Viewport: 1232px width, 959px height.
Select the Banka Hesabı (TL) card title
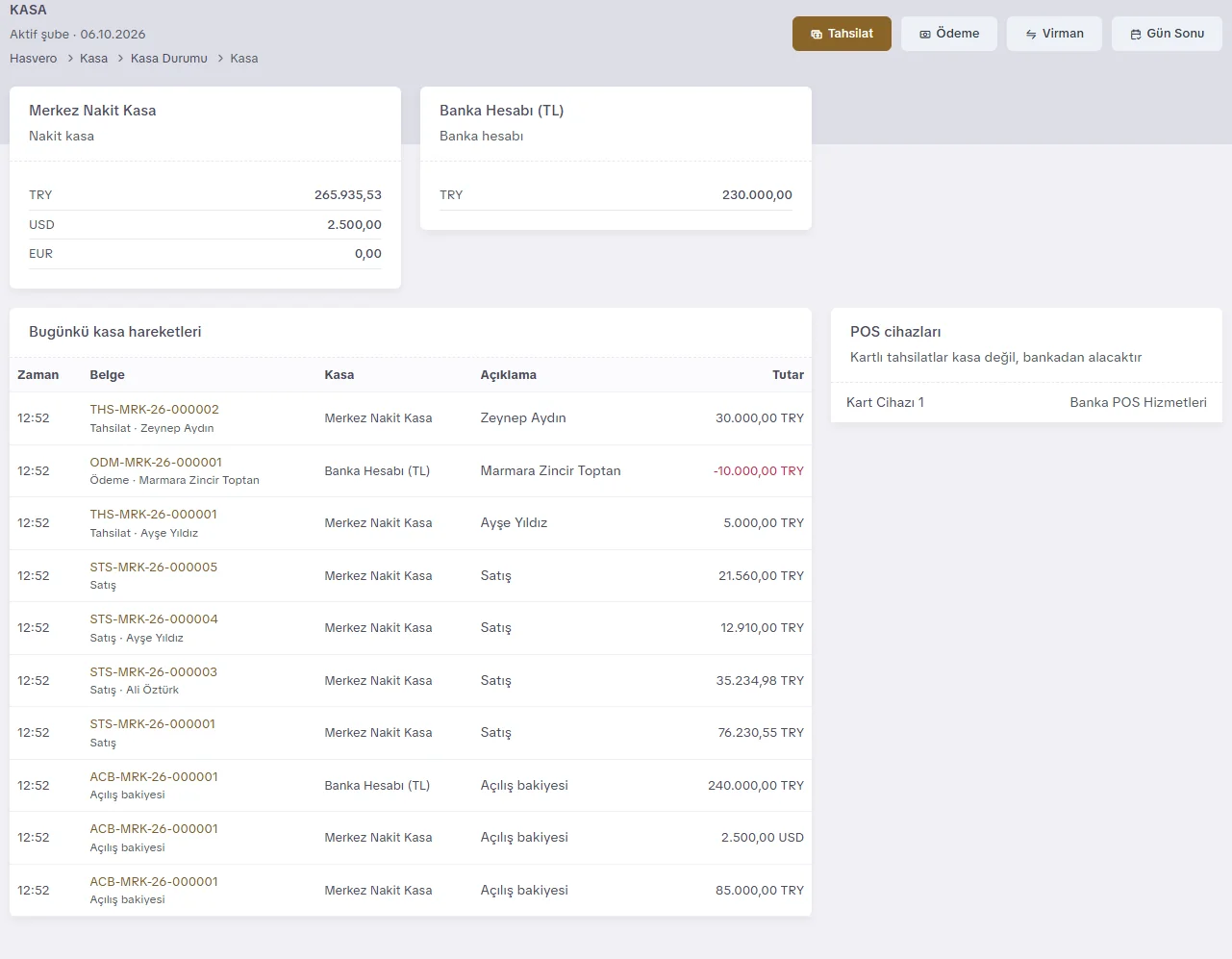[502, 111]
